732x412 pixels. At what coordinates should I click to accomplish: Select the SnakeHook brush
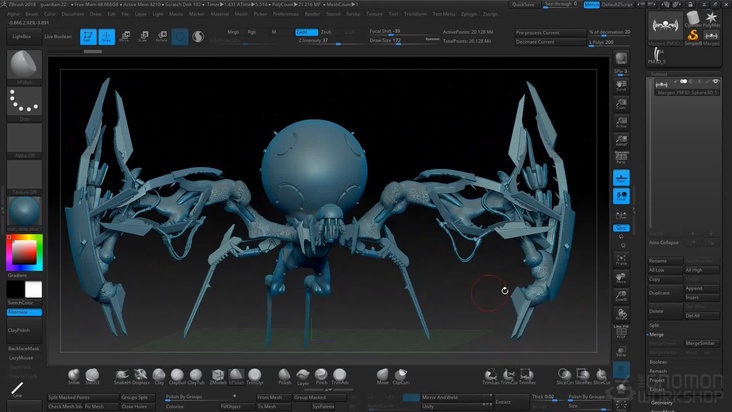point(122,376)
